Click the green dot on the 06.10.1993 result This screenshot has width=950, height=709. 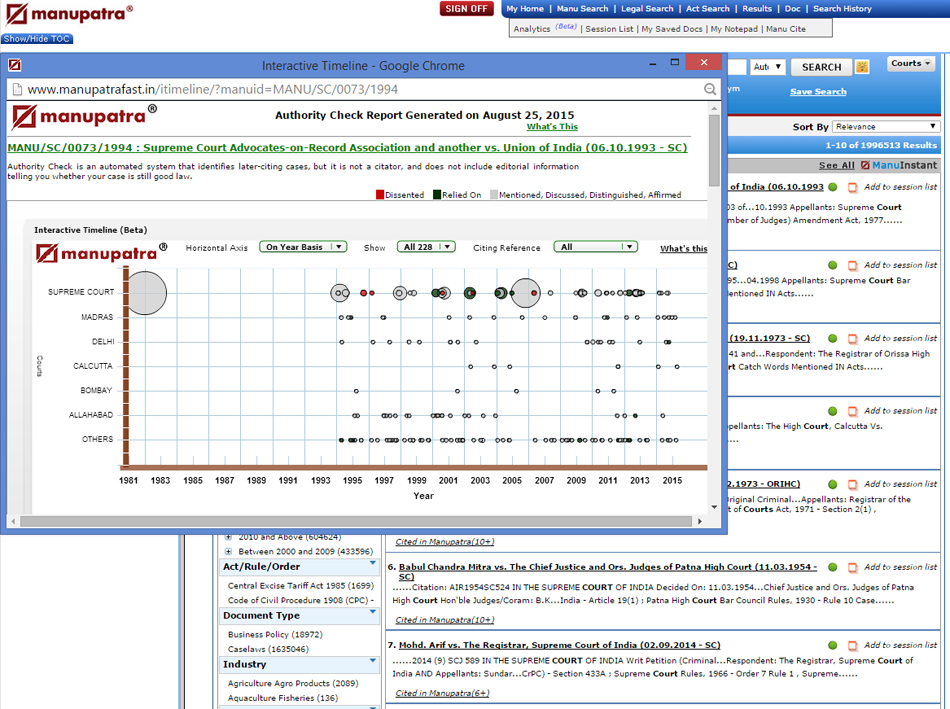(832, 187)
